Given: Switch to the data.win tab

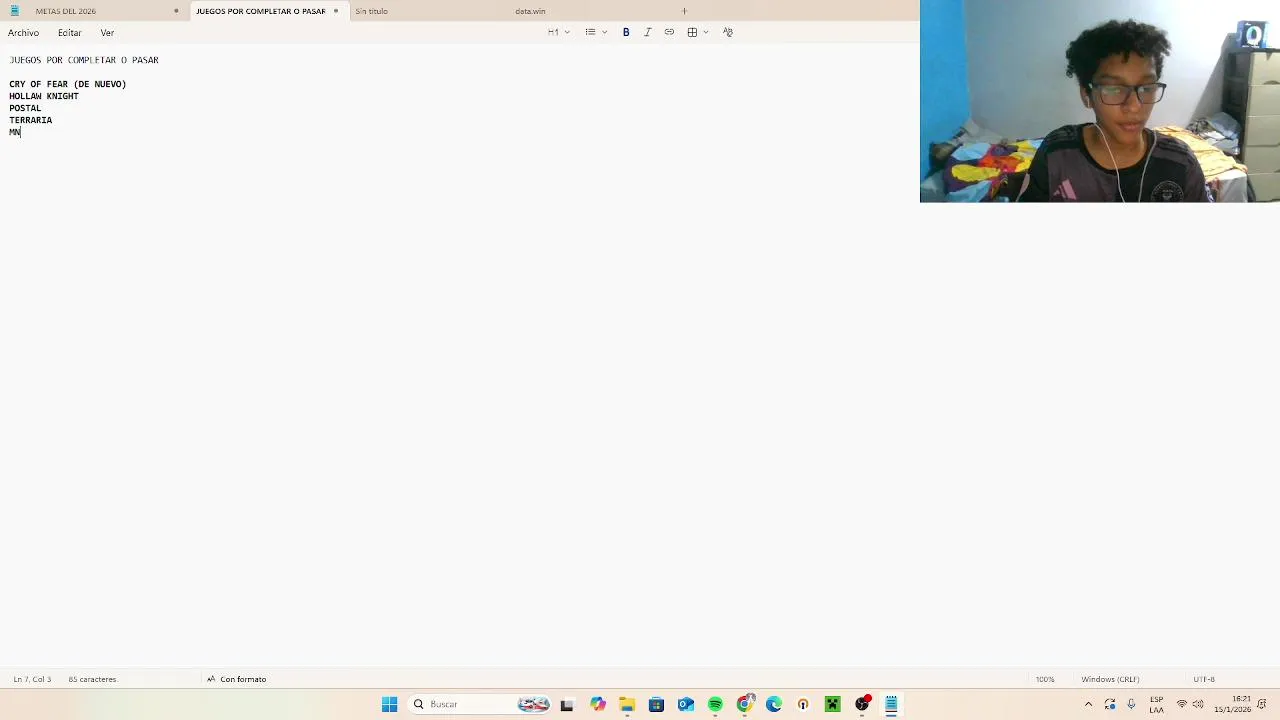Looking at the screenshot, I should point(530,11).
